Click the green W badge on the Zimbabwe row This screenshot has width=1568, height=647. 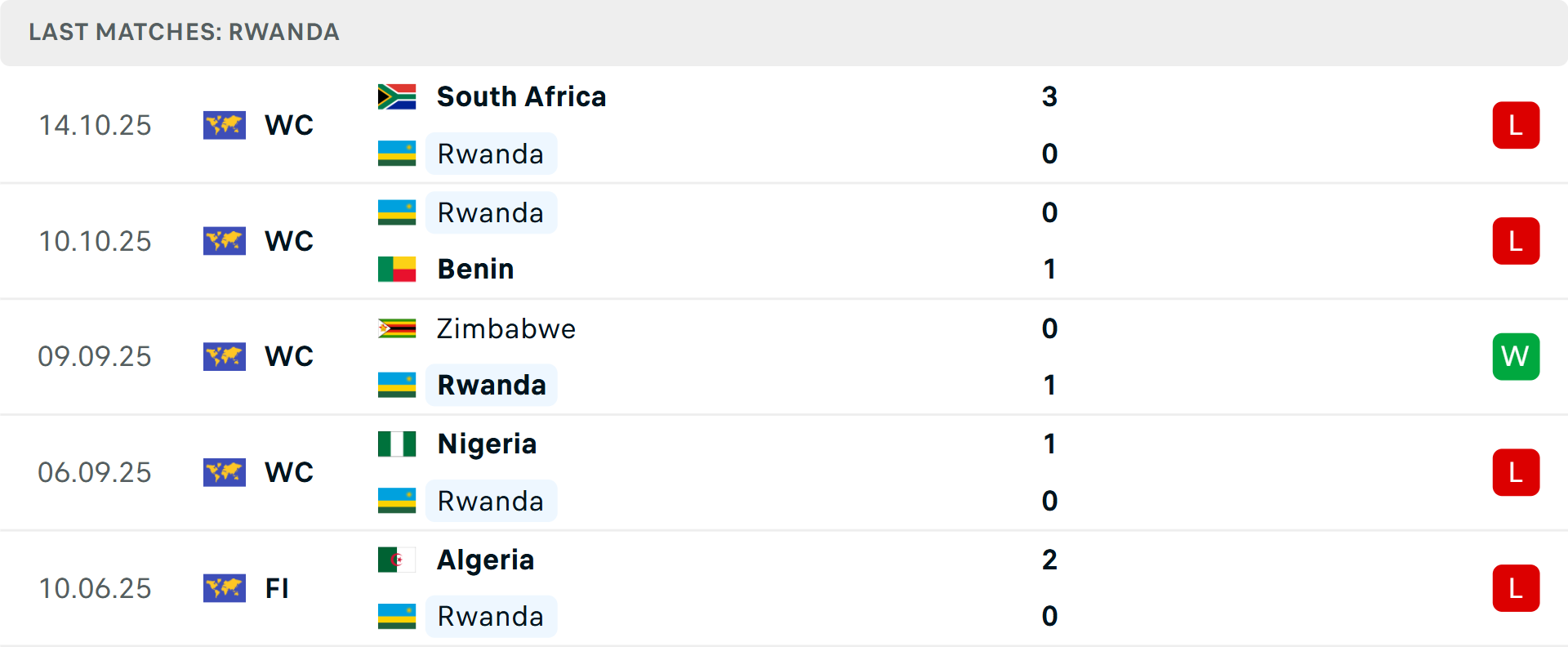click(1516, 356)
